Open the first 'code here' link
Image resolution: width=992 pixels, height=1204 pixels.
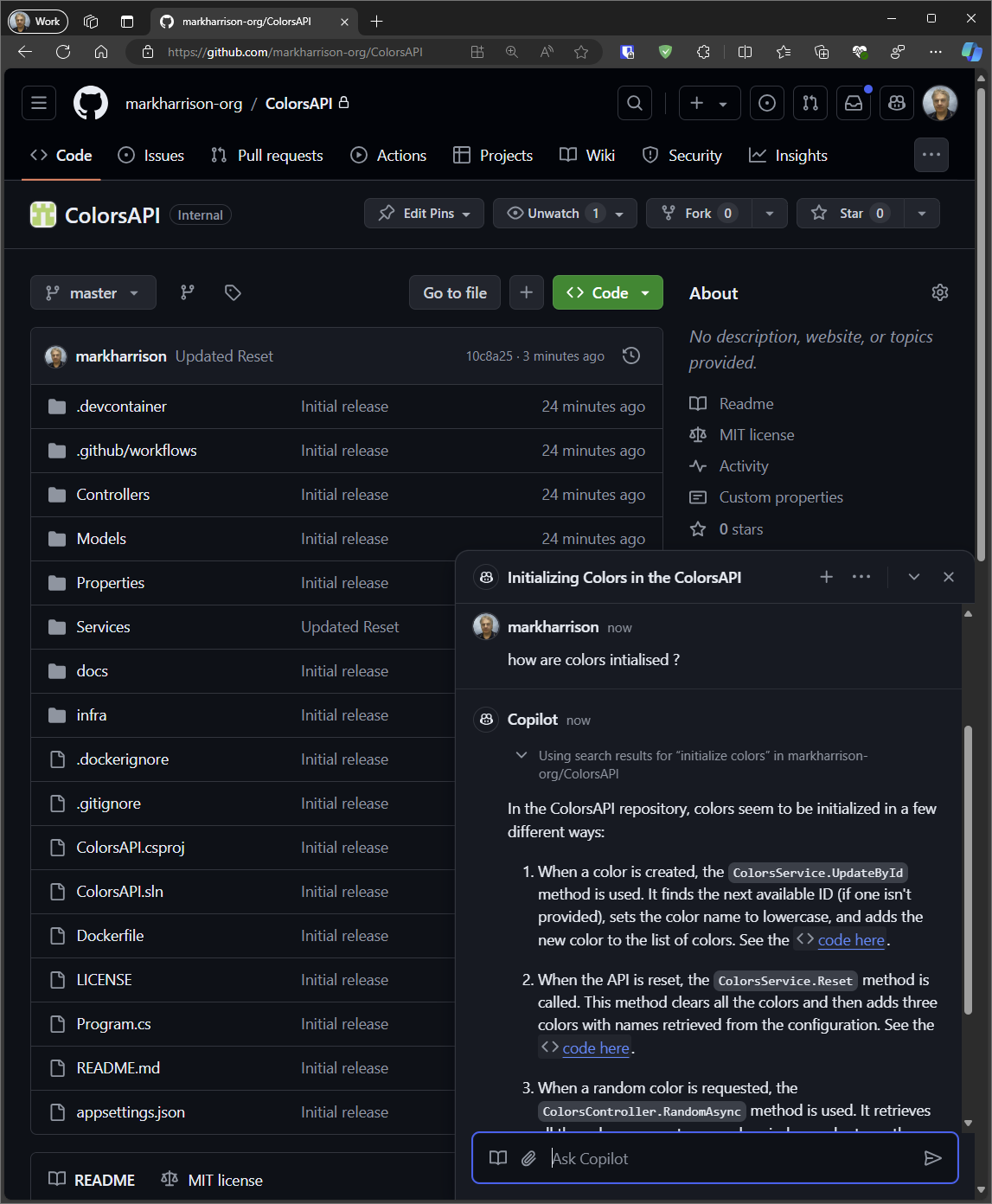[x=851, y=940]
